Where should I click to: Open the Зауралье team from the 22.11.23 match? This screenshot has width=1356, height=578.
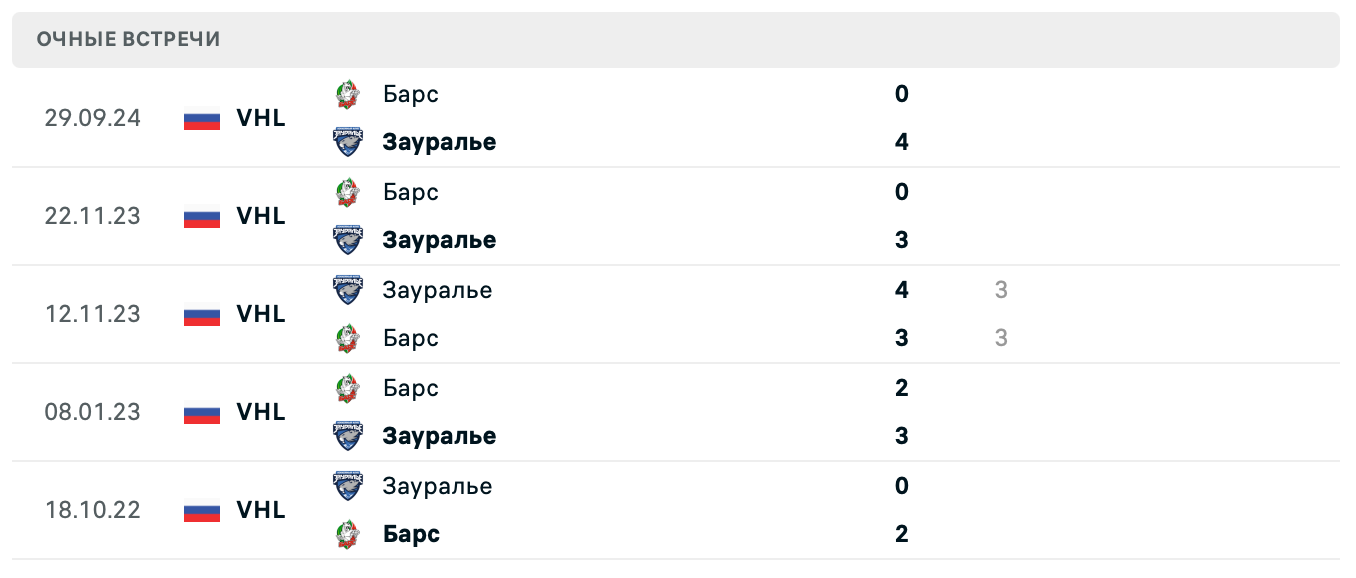click(439, 240)
